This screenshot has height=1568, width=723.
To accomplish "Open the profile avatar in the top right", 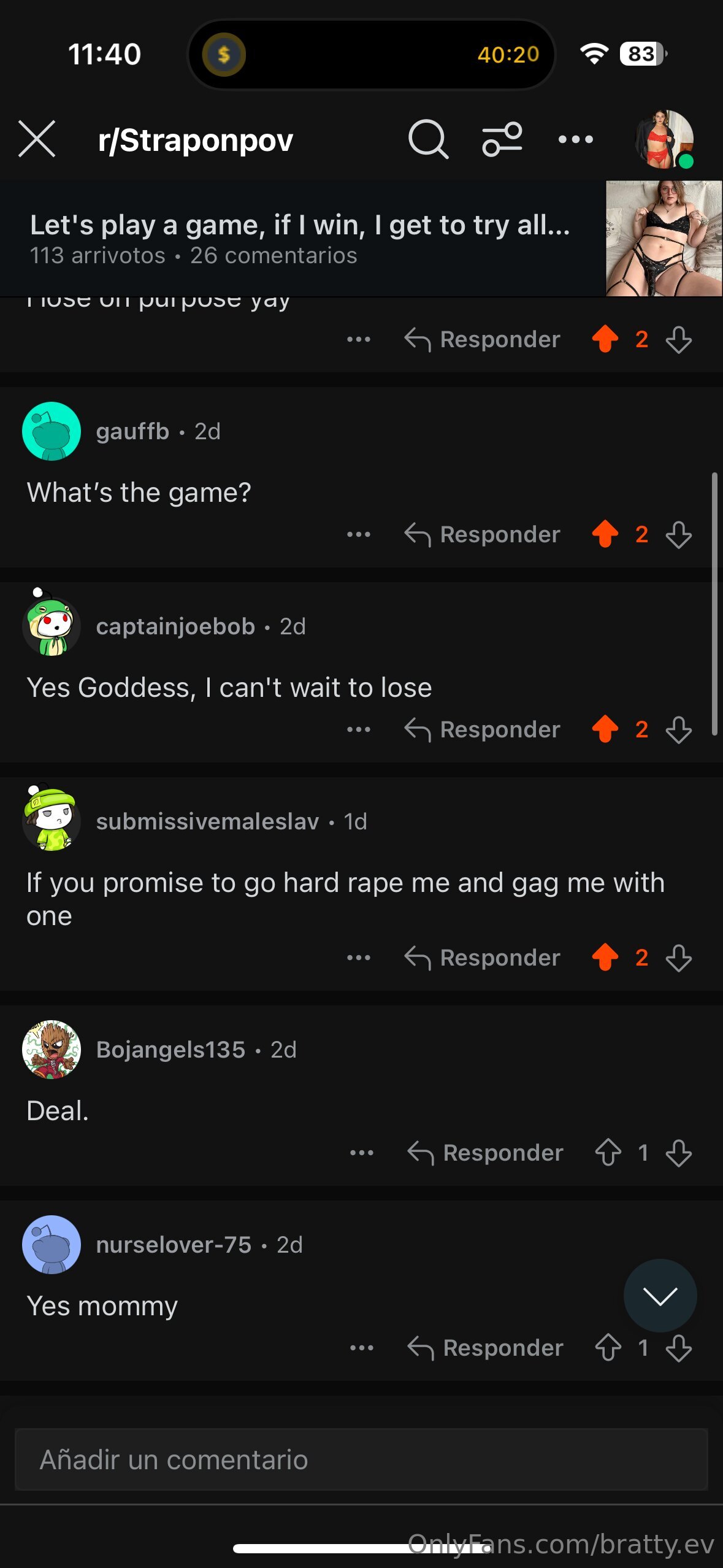I will [x=665, y=140].
